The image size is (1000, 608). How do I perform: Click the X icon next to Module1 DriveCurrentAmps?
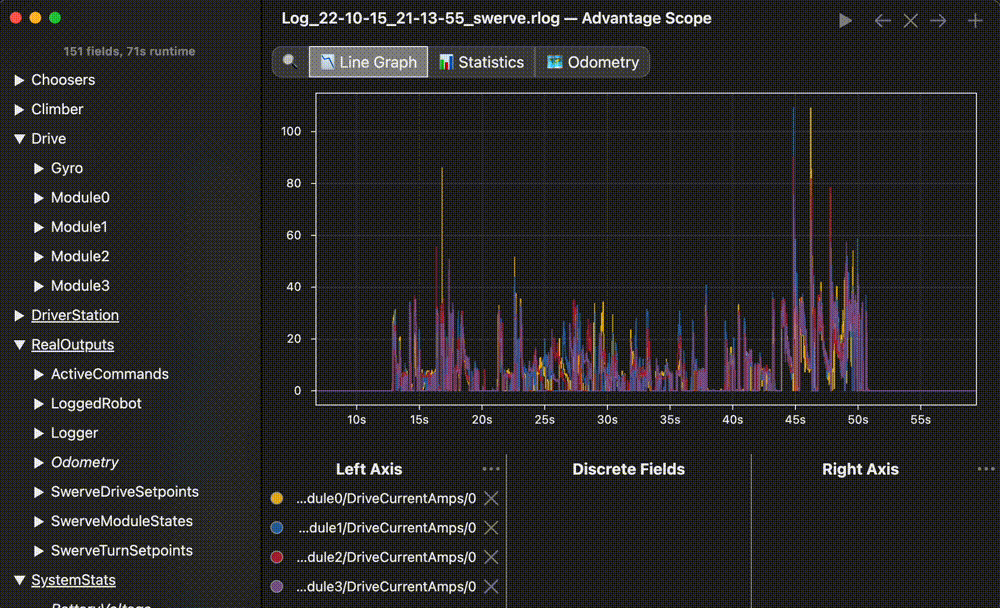[491, 528]
